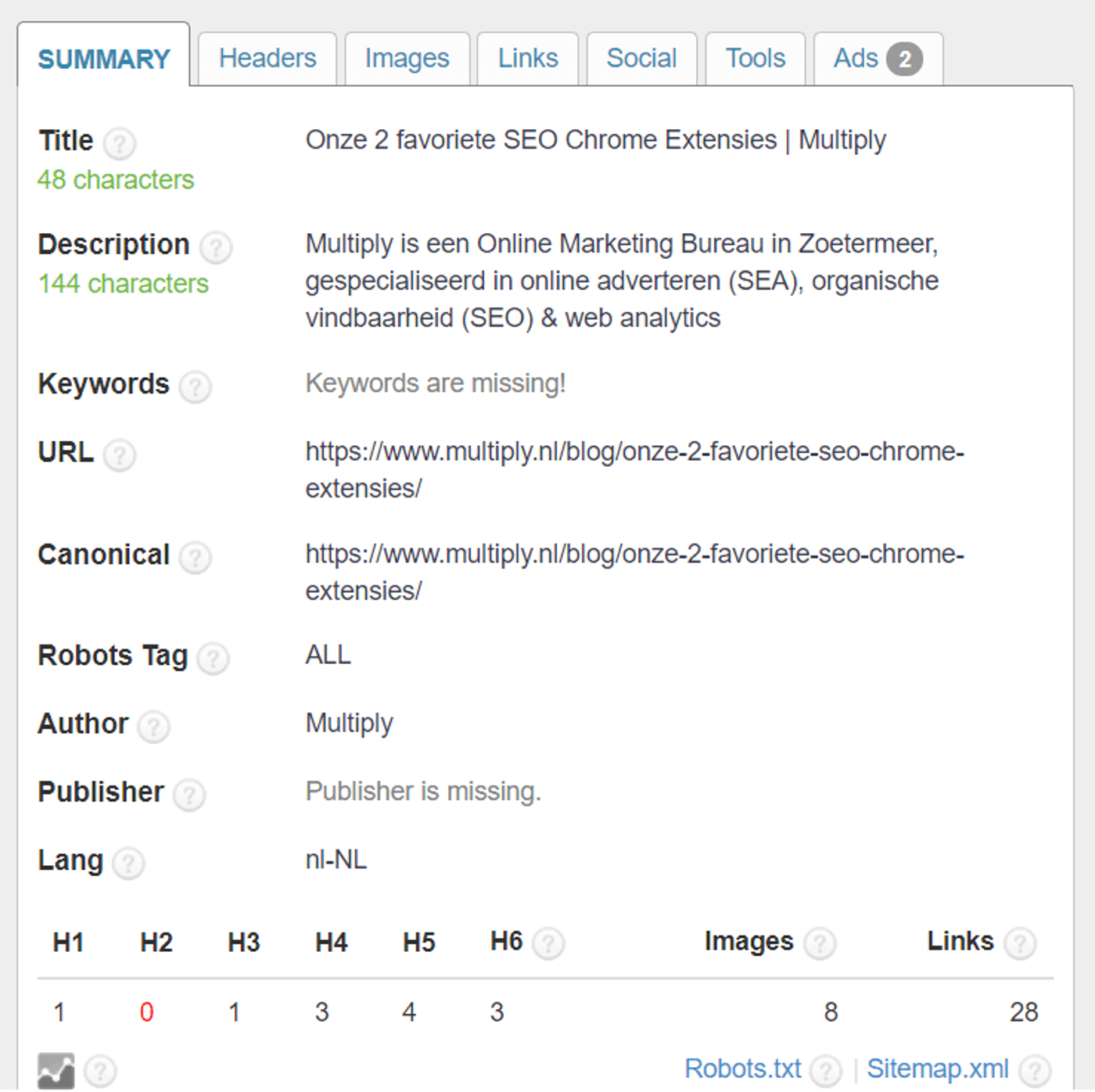Click the URL value ending in seo-chrome-extensies/
The width and height of the screenshot is (1095, 1092).
coord(634,469)
